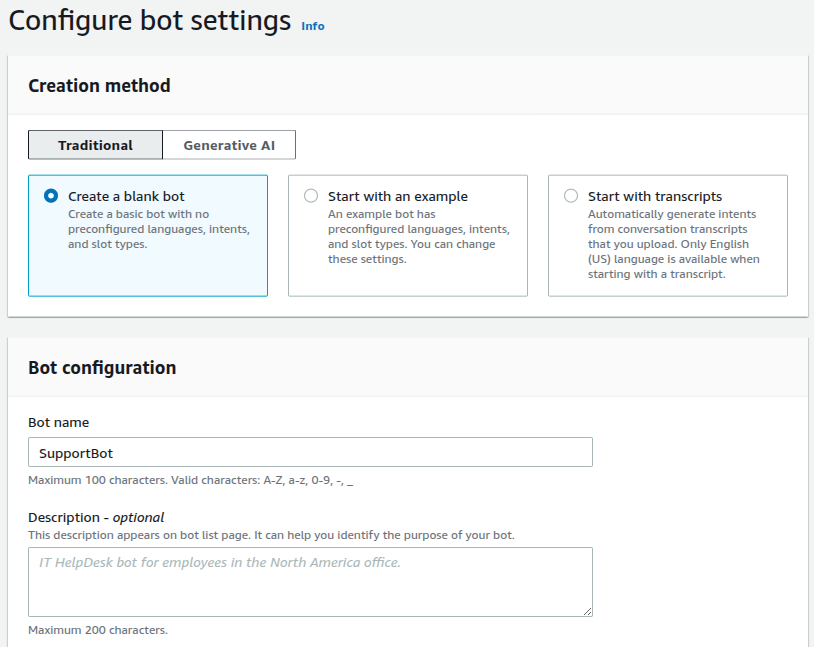Click the Bot name field containing SupportBot

click(x=310, y=452)
